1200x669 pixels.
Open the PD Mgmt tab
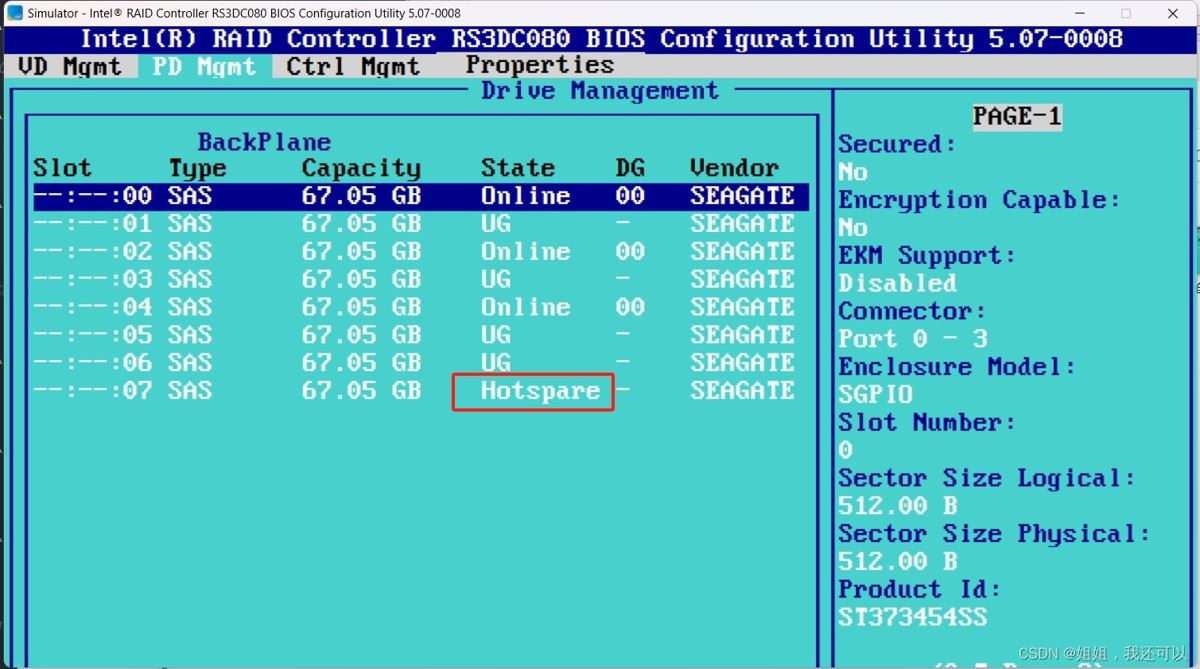tap(203, 66)
